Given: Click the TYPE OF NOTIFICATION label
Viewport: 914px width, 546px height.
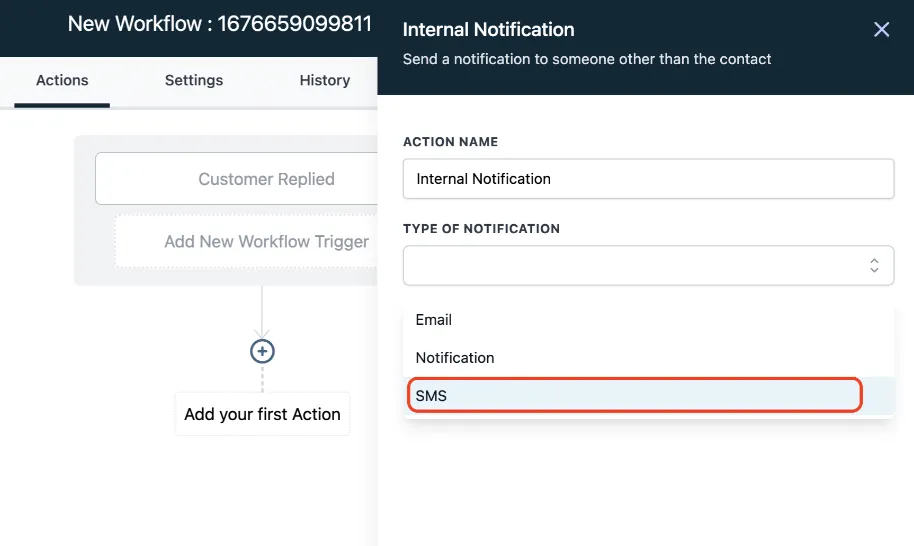Looking at the screenshot, I should click(481, 228).
